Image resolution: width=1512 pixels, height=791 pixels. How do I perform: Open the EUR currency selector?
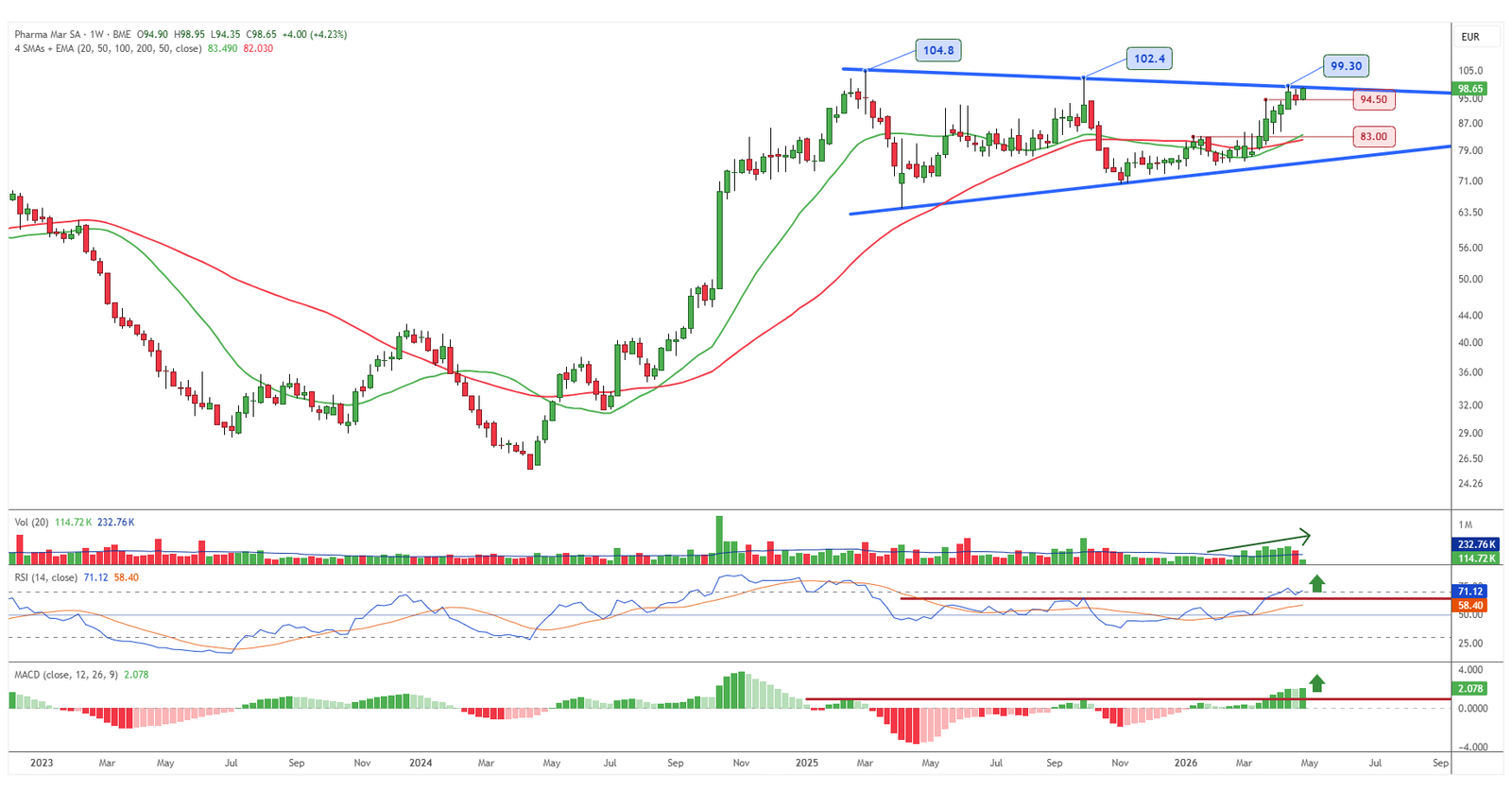tap(1470, 37)
